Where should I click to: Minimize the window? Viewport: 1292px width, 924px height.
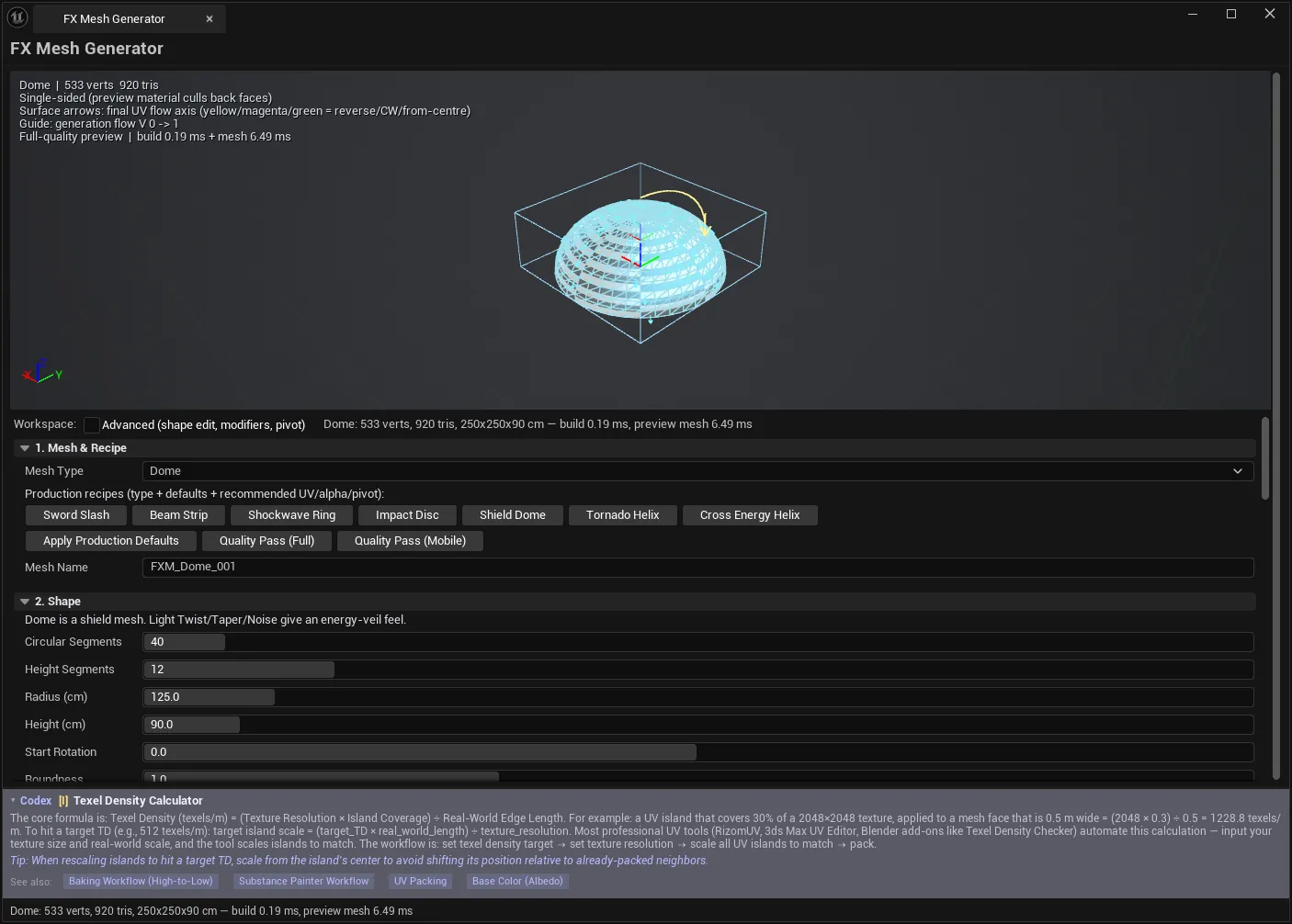[x=1193, y=14]
